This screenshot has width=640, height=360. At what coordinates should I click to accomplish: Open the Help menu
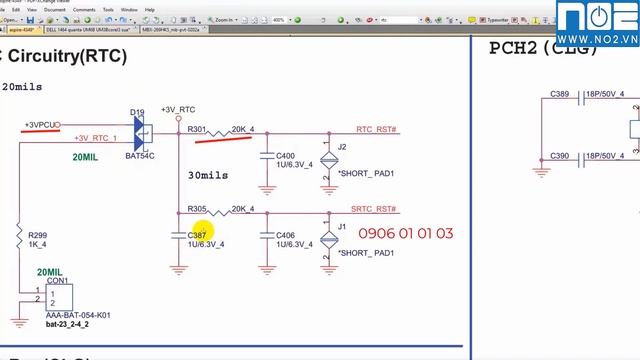150,9
